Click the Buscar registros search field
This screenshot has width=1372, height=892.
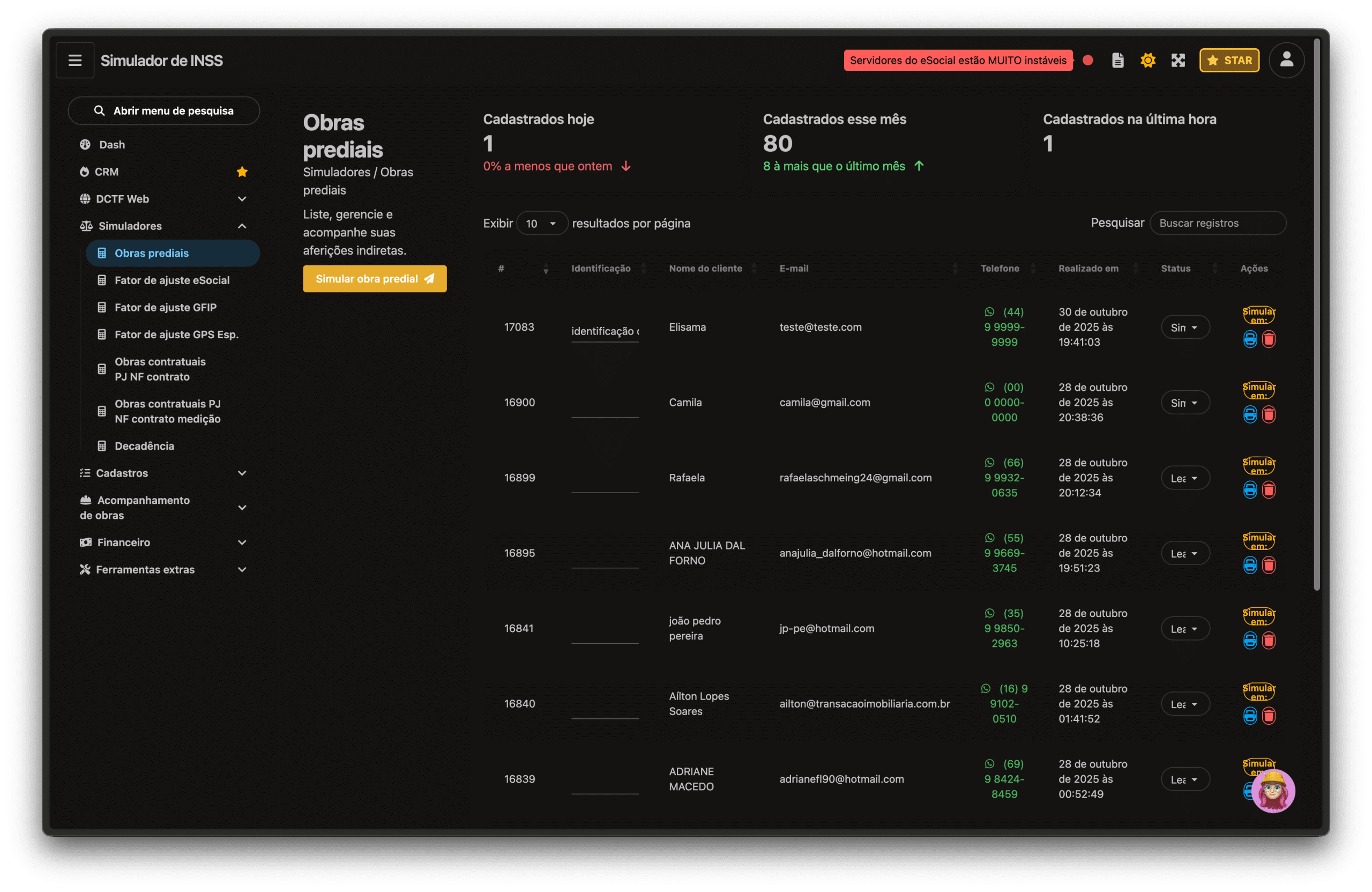(x=1217, y=224)
